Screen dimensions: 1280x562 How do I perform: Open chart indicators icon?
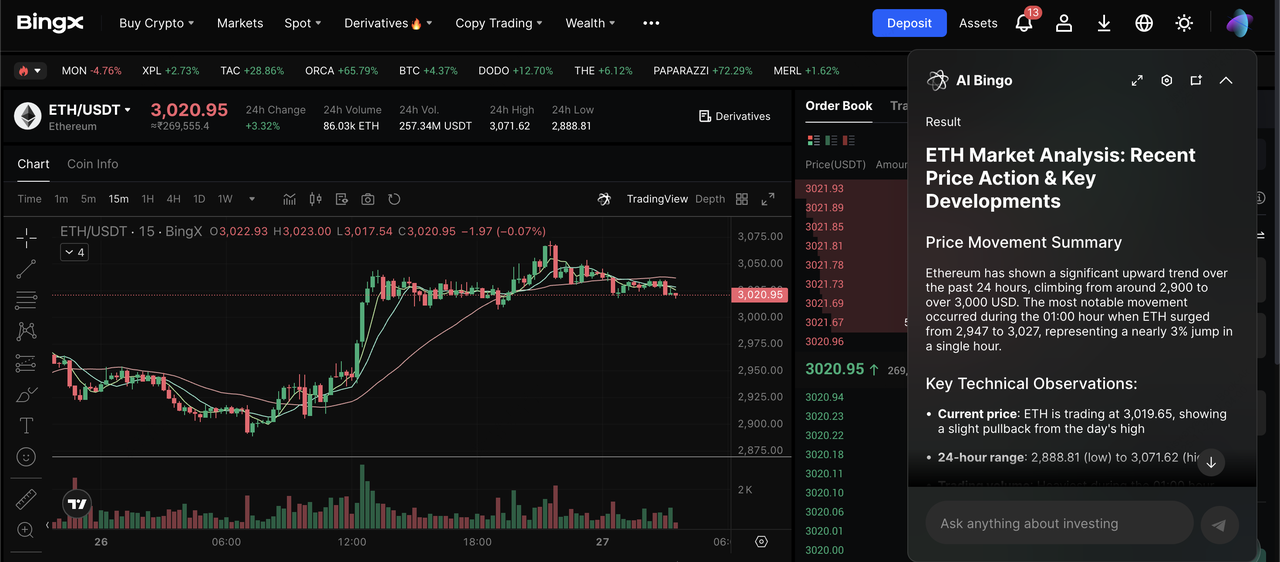click(290, 199)
